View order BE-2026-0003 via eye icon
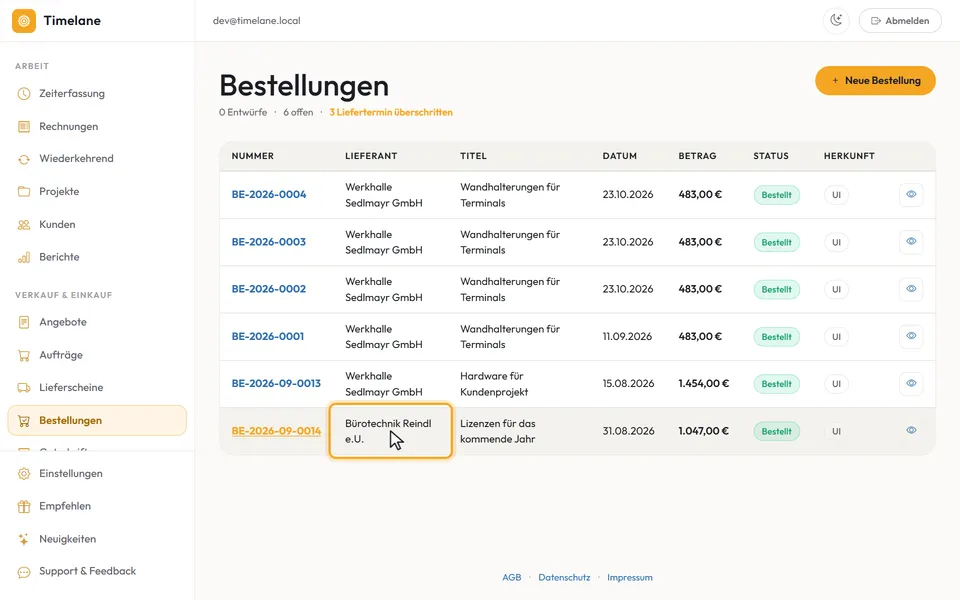Screen dimensions: 960x600 (x=911, y=242)
